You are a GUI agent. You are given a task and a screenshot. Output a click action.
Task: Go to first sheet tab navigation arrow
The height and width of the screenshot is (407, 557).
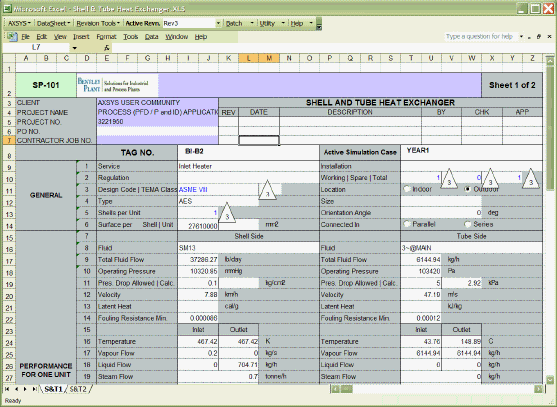[x=7, y=389]
